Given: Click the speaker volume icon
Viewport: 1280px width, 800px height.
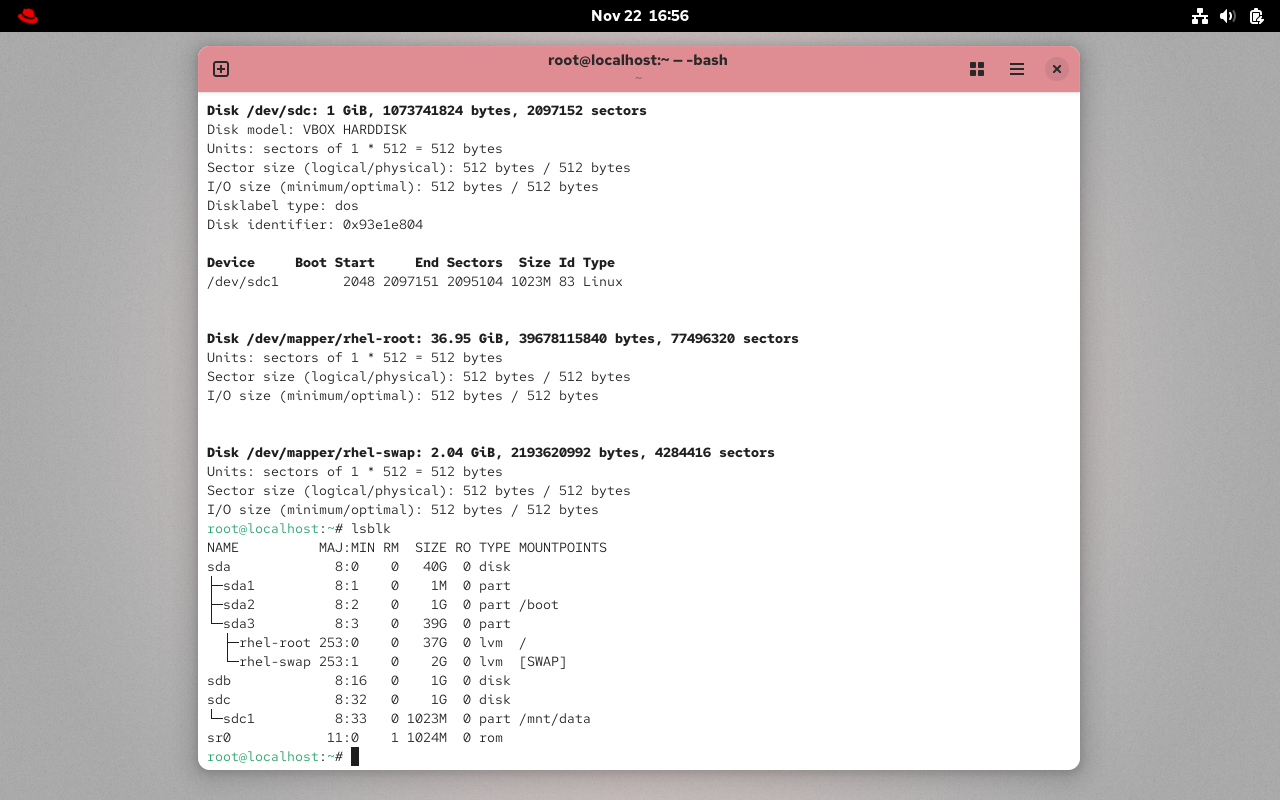Looking at the screenshot, I should coord(1227,16).
